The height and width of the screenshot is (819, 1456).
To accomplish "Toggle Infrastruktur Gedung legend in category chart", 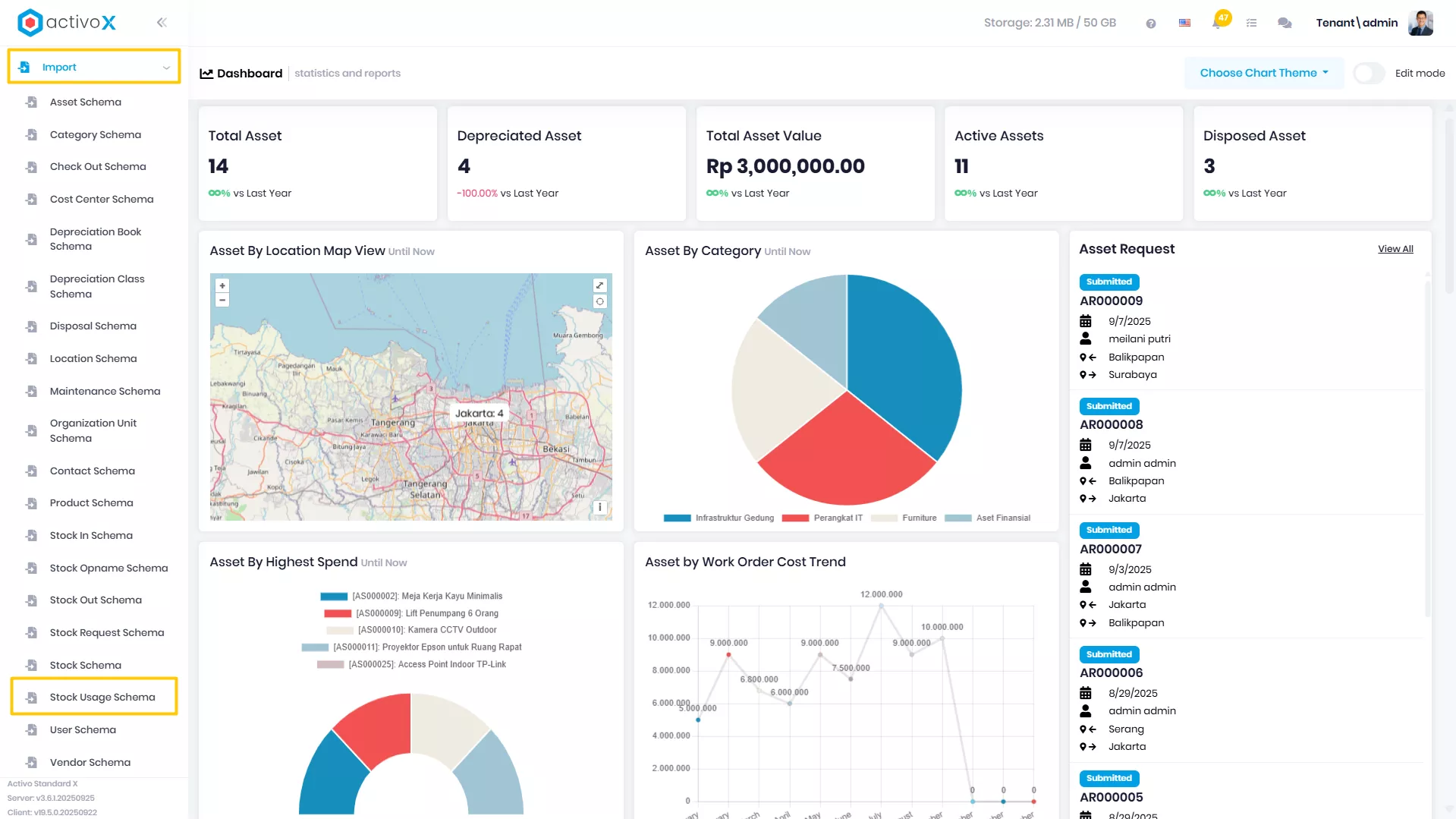I will pyautogui.click(x=719, y=518).
